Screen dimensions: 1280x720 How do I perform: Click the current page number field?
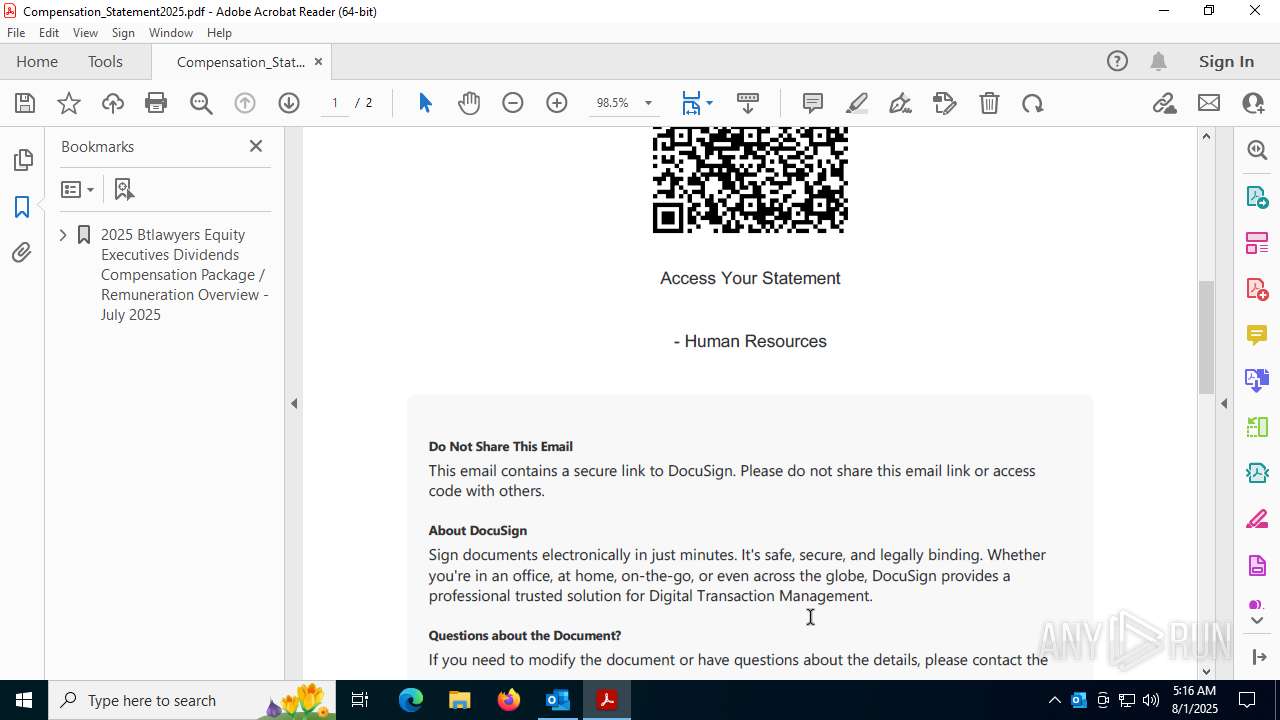pyautogui.click(x=335, y=103)
